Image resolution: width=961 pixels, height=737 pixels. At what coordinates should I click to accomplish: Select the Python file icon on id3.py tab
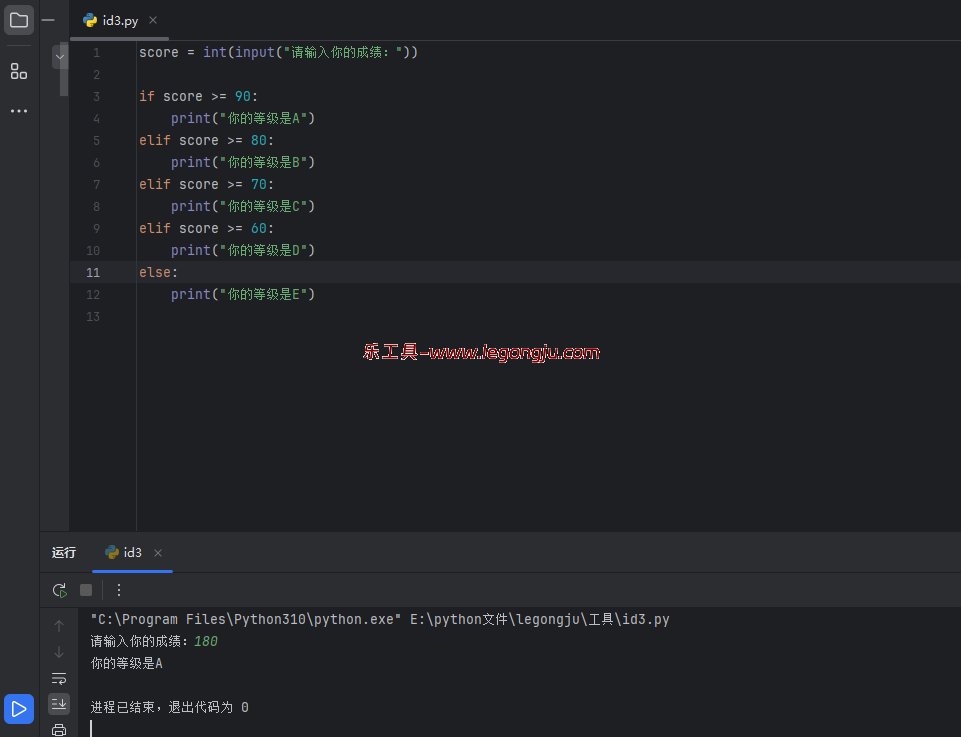[x=90, y=19]
